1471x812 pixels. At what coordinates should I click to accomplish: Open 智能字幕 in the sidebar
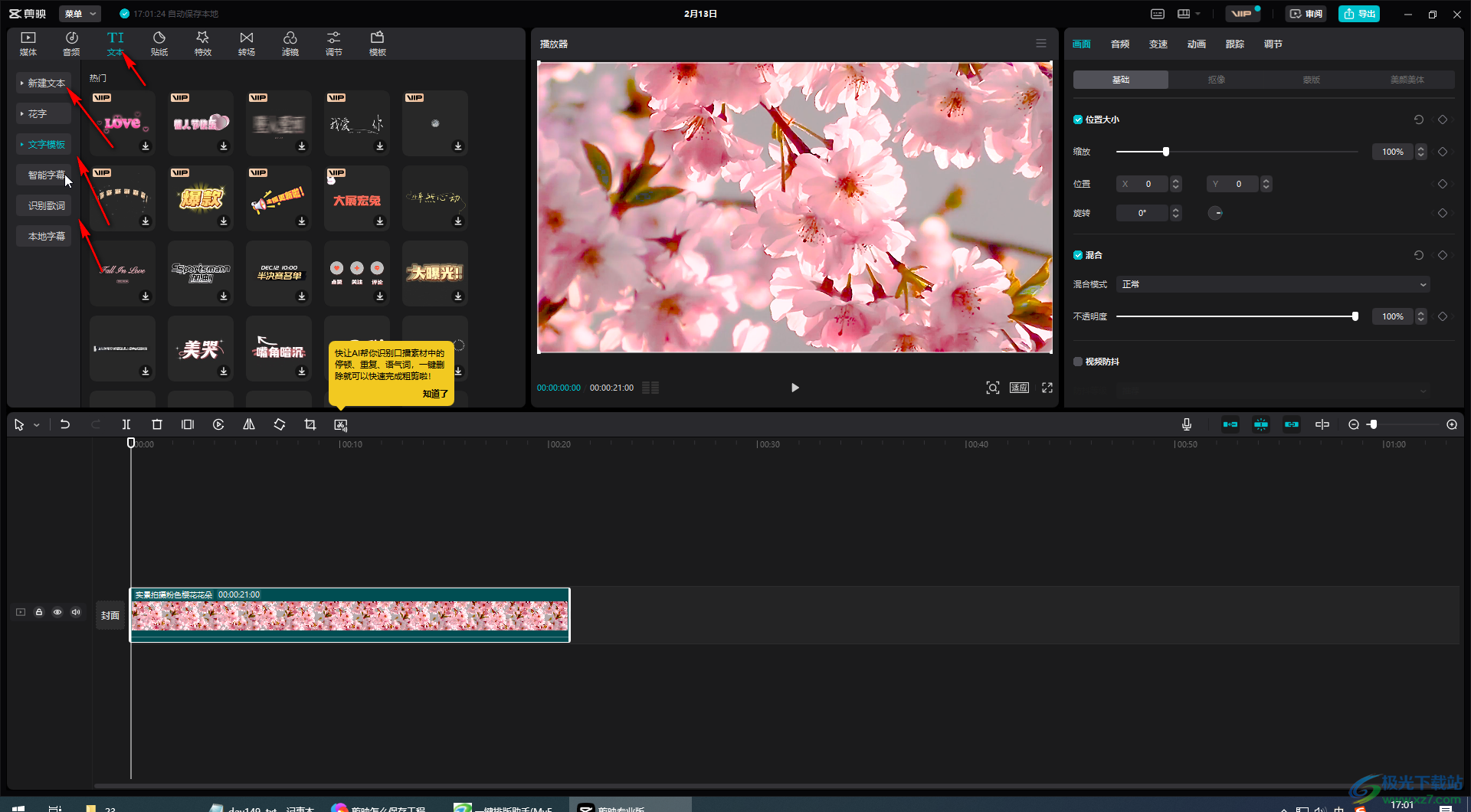[x=44, y=175]
